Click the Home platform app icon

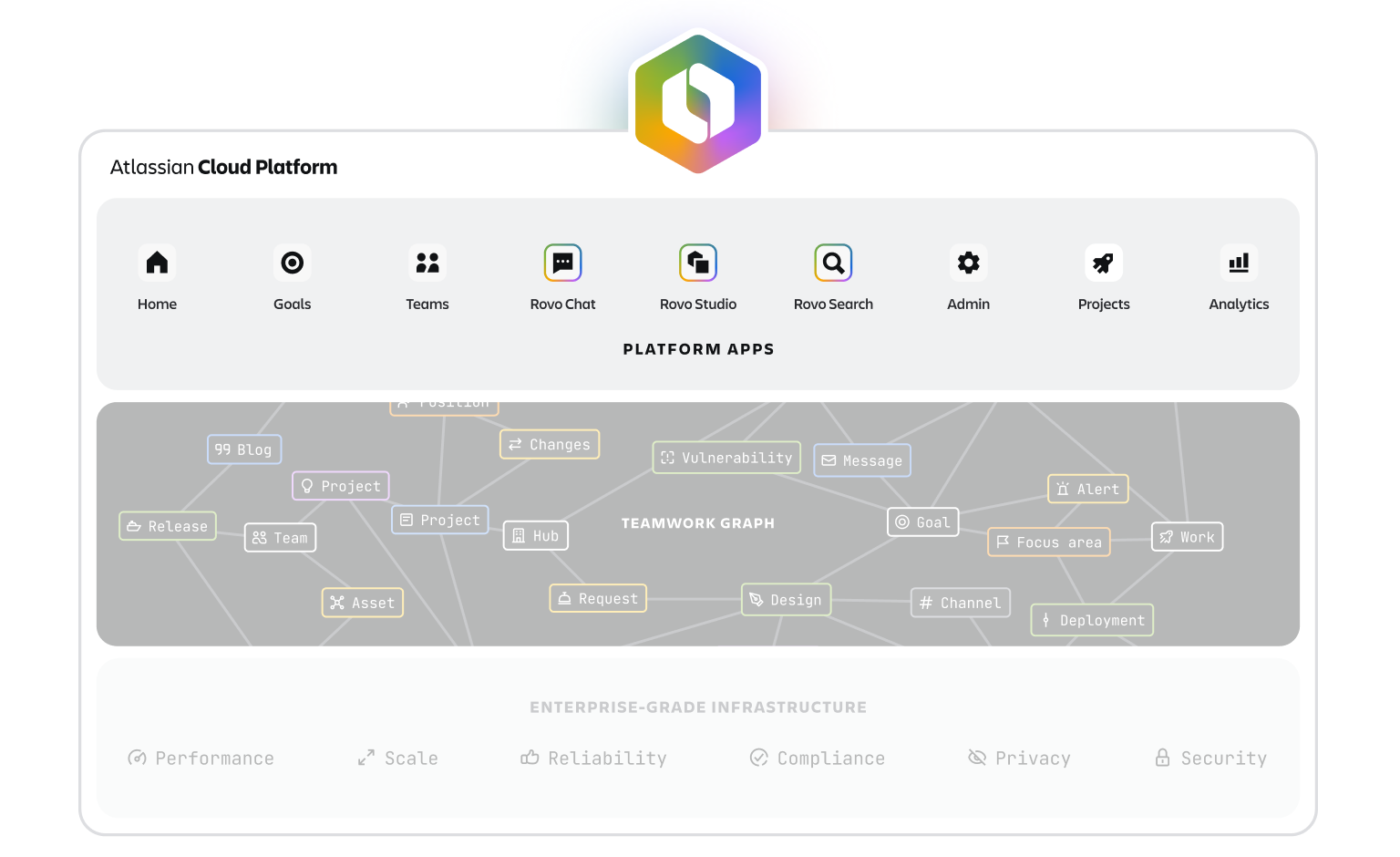157,263
